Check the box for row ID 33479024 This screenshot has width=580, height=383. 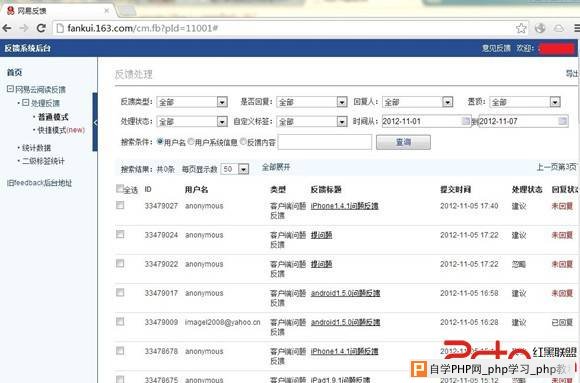(x=120, y=234)
